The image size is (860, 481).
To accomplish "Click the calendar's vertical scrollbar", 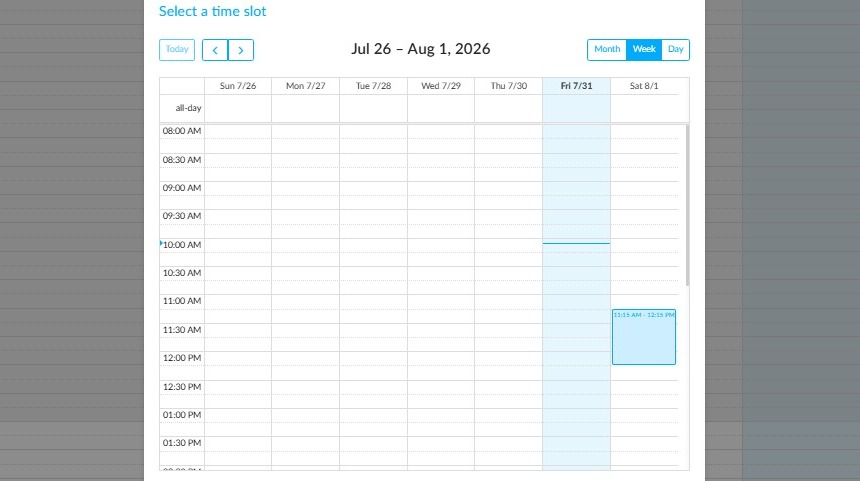I will pos(687,205).
